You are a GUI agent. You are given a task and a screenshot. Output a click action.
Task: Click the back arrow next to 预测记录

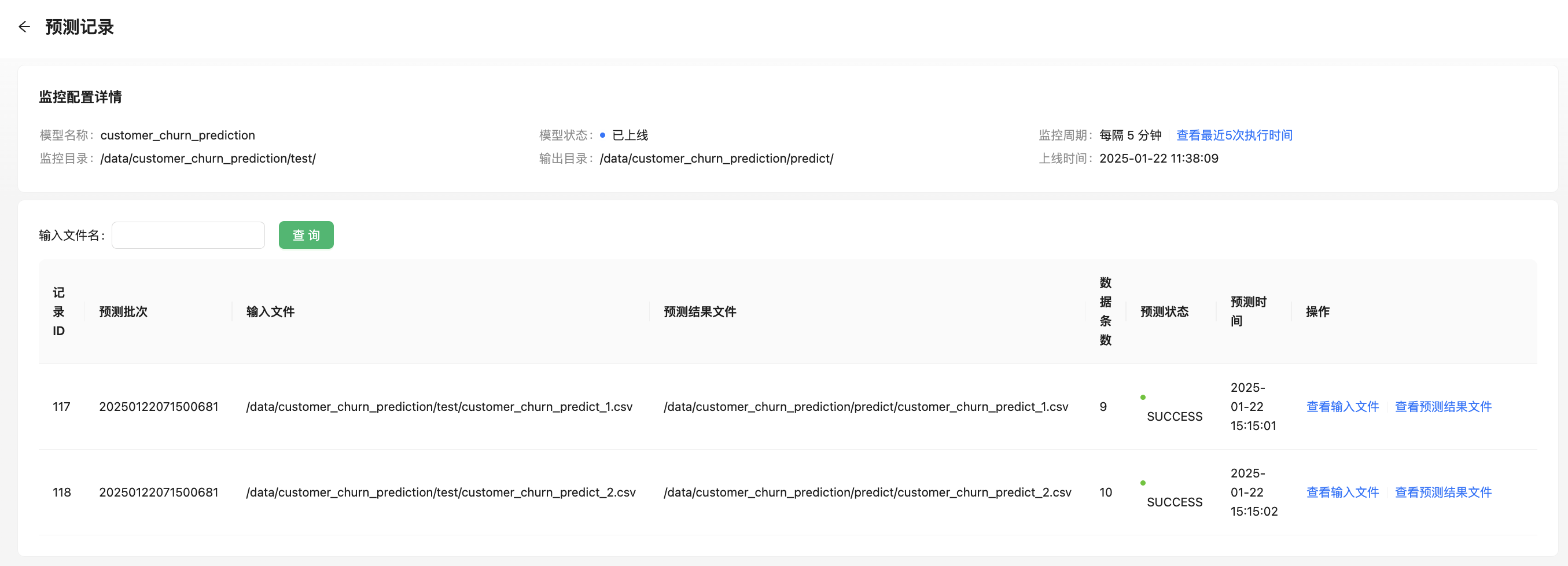24,27
